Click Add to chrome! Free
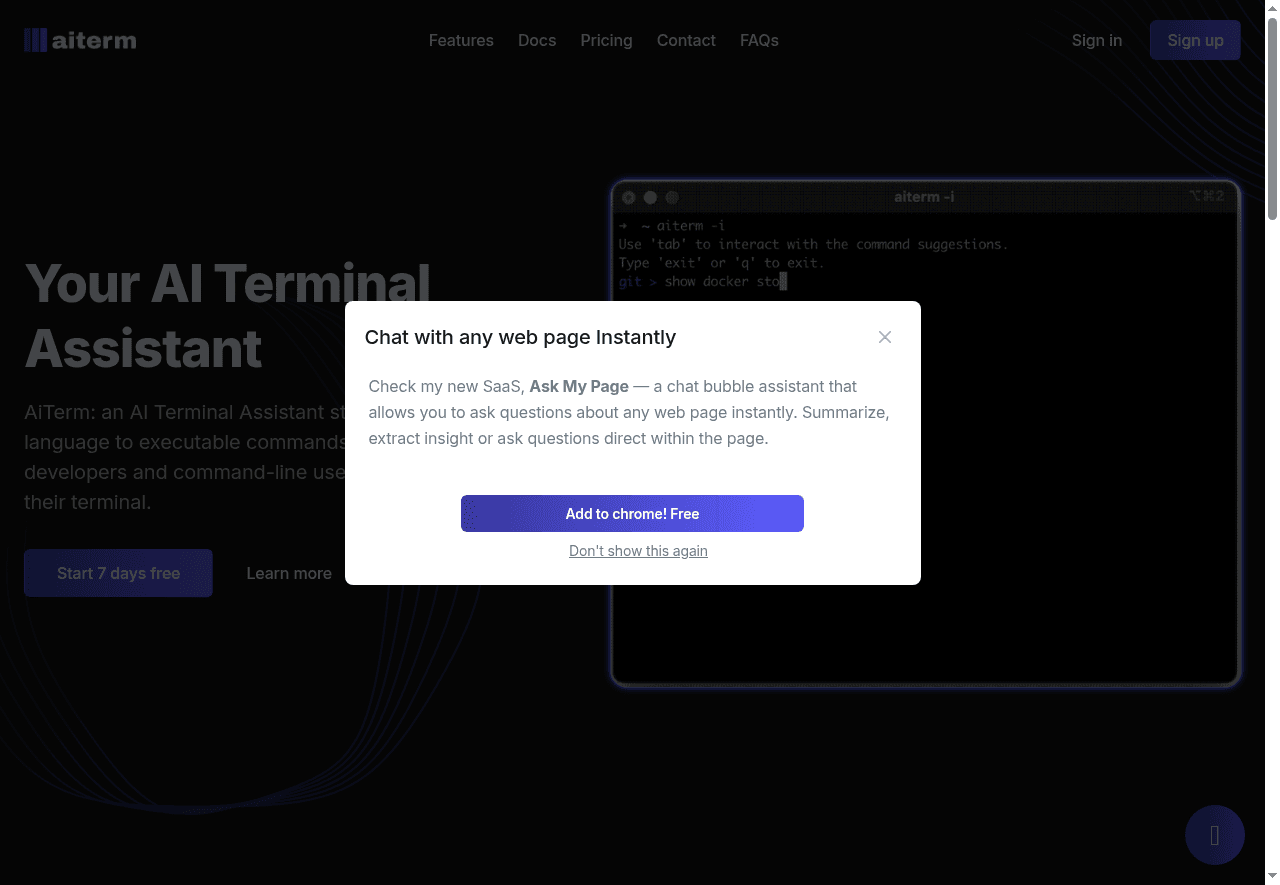1280x885 pixels. pos(632,513)
